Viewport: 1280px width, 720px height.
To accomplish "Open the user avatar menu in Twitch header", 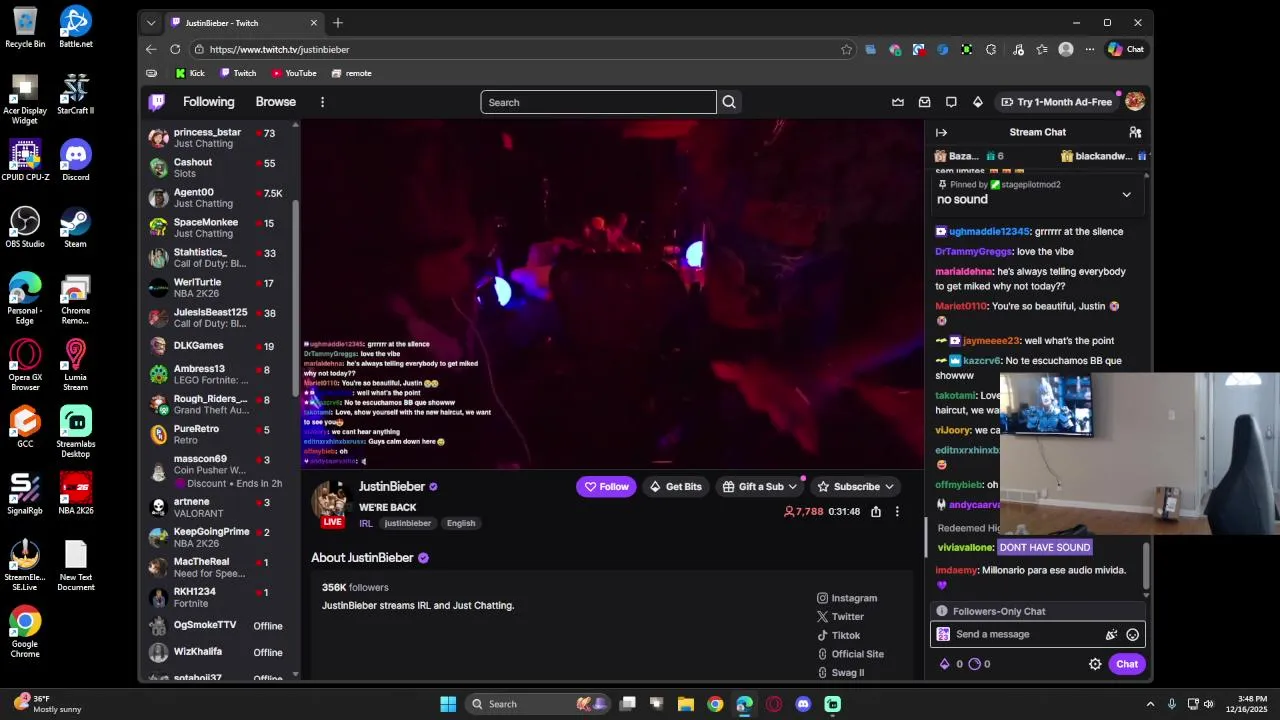I will click(x=1134, y=102).
